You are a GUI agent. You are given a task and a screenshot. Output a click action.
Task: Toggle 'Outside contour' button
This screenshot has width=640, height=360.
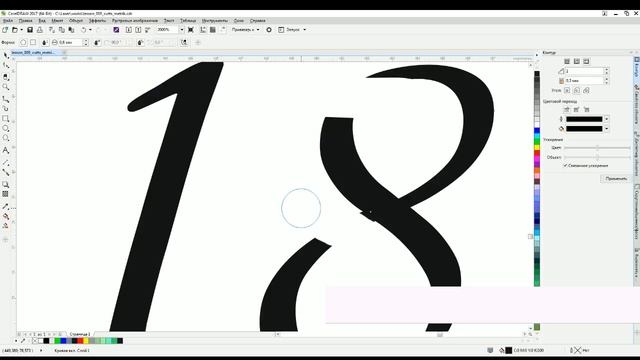(x=587, y=61)
